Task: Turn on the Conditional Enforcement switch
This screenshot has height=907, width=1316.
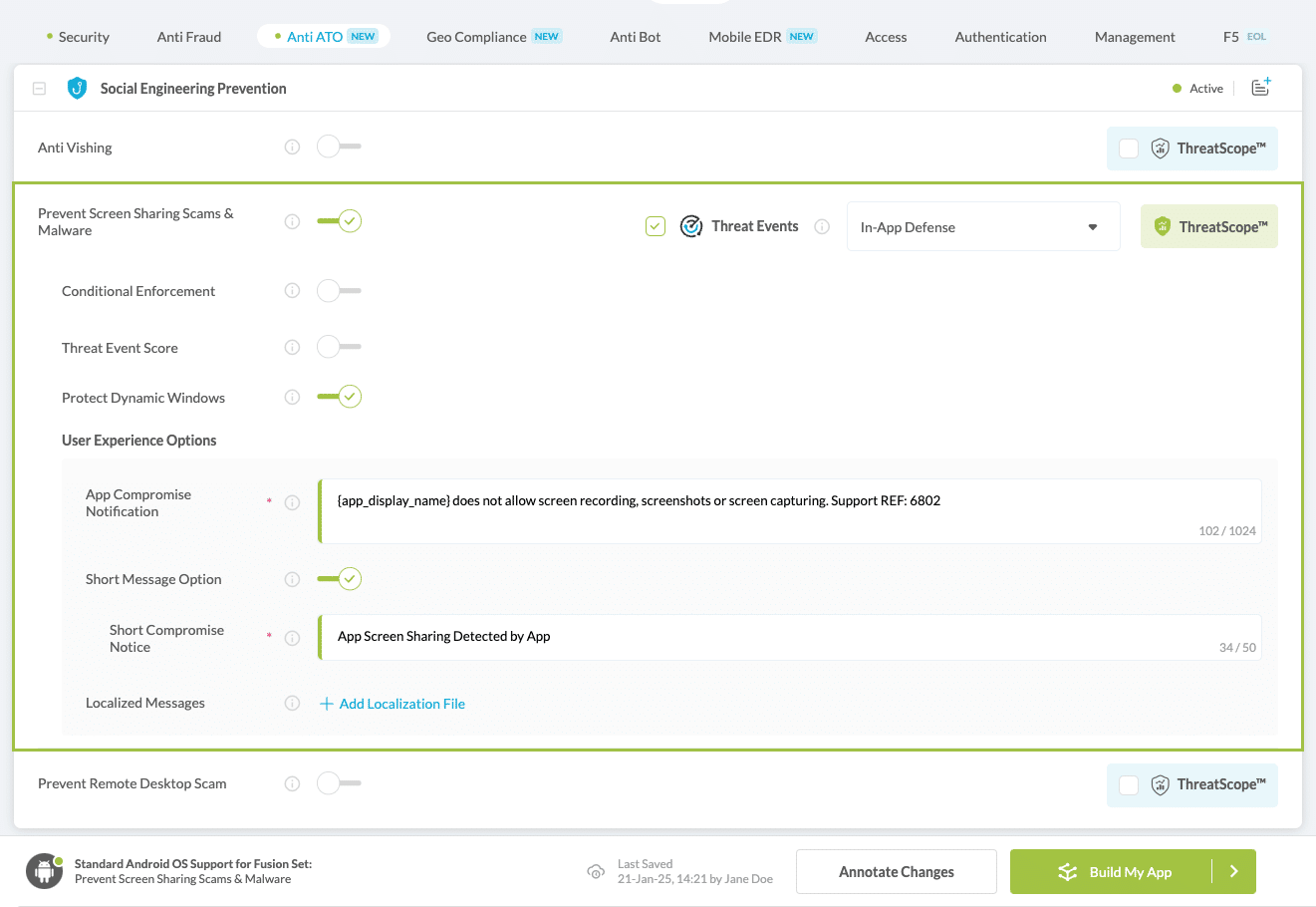Action: click(x=339, y=291)
